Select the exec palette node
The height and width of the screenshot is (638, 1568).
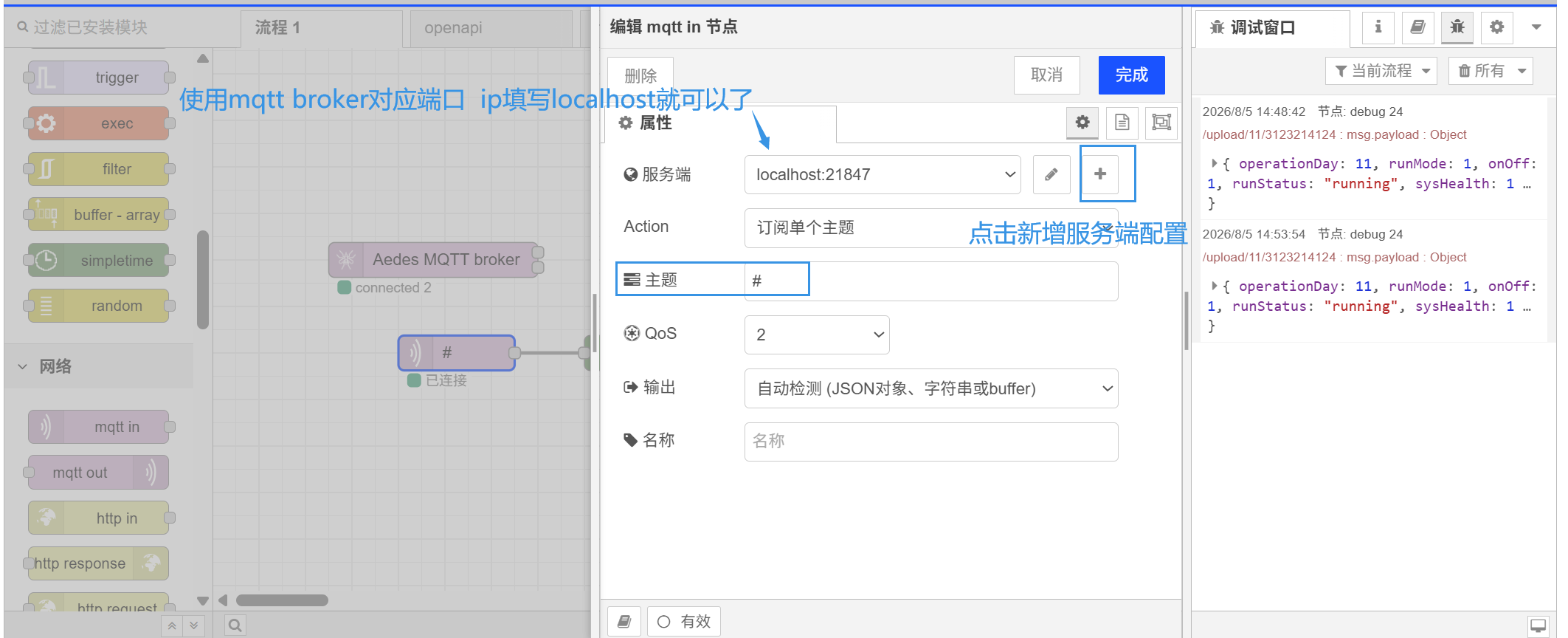click(x=99, y=123)
